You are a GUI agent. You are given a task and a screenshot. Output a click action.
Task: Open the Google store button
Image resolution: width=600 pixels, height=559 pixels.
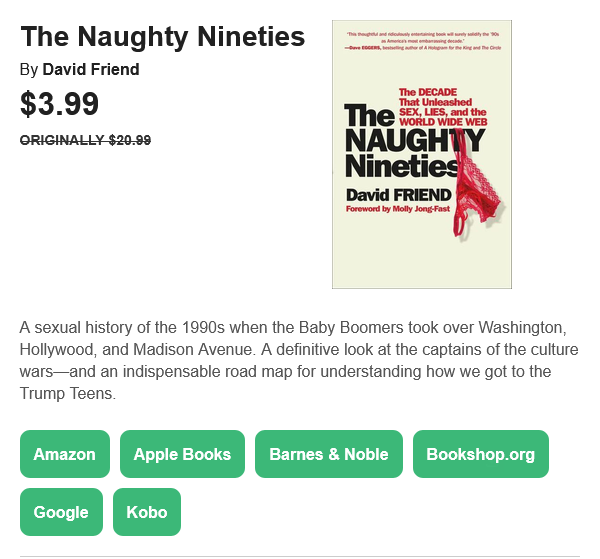click(x=61, y=512)
